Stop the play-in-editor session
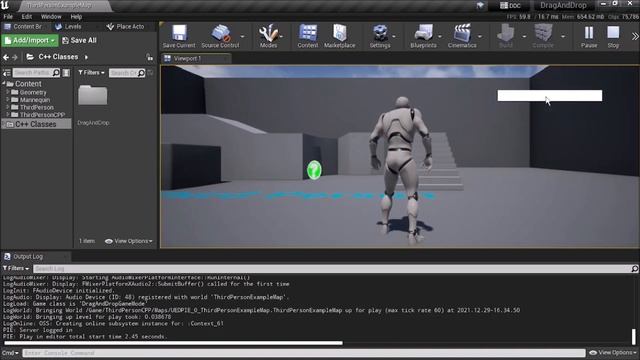 pos(613,36)
